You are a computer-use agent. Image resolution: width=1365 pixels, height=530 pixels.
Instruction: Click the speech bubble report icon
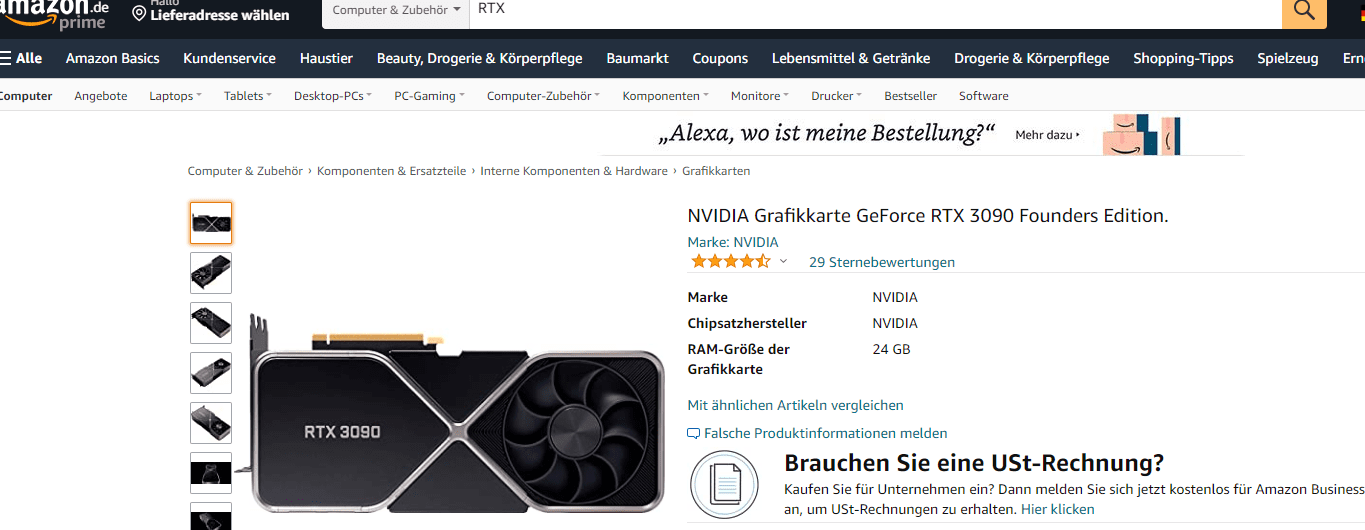tap(694, 434)
